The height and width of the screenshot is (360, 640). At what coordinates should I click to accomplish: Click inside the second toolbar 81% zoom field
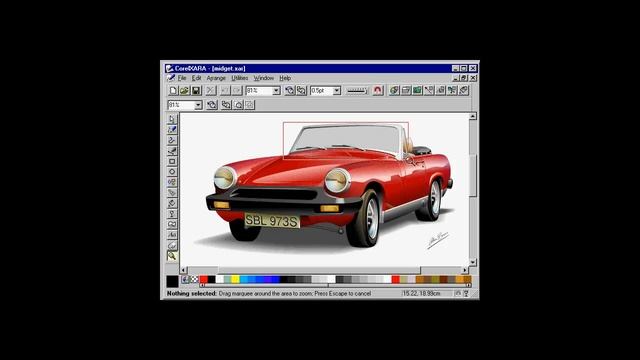(181, 105)
